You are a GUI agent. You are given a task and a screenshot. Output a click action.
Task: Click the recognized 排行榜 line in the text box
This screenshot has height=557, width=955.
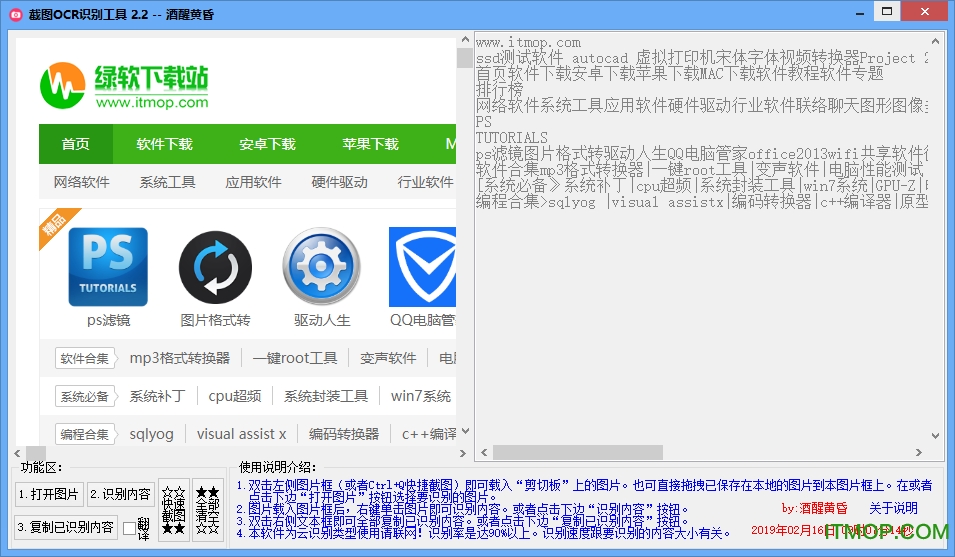click(x=499, y=90)
